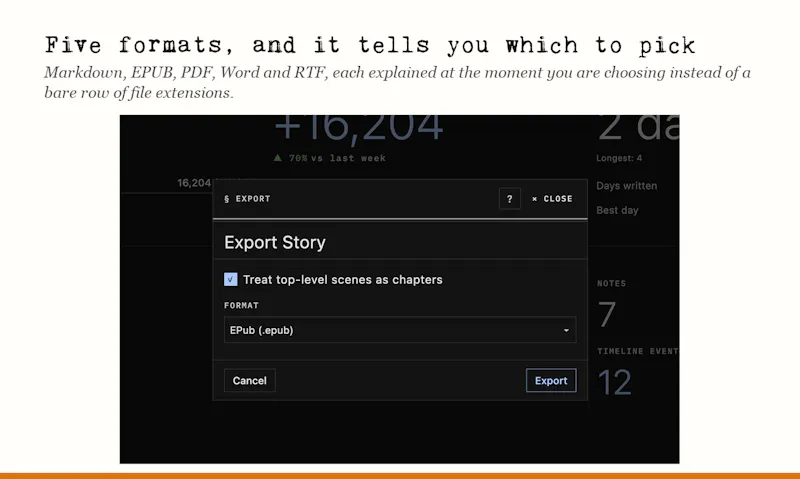Image resolution: width=800 pixels, height=479 pixels.
Task: Click the TIMELINE EVENTS label
Action: (x=638, y=351)
